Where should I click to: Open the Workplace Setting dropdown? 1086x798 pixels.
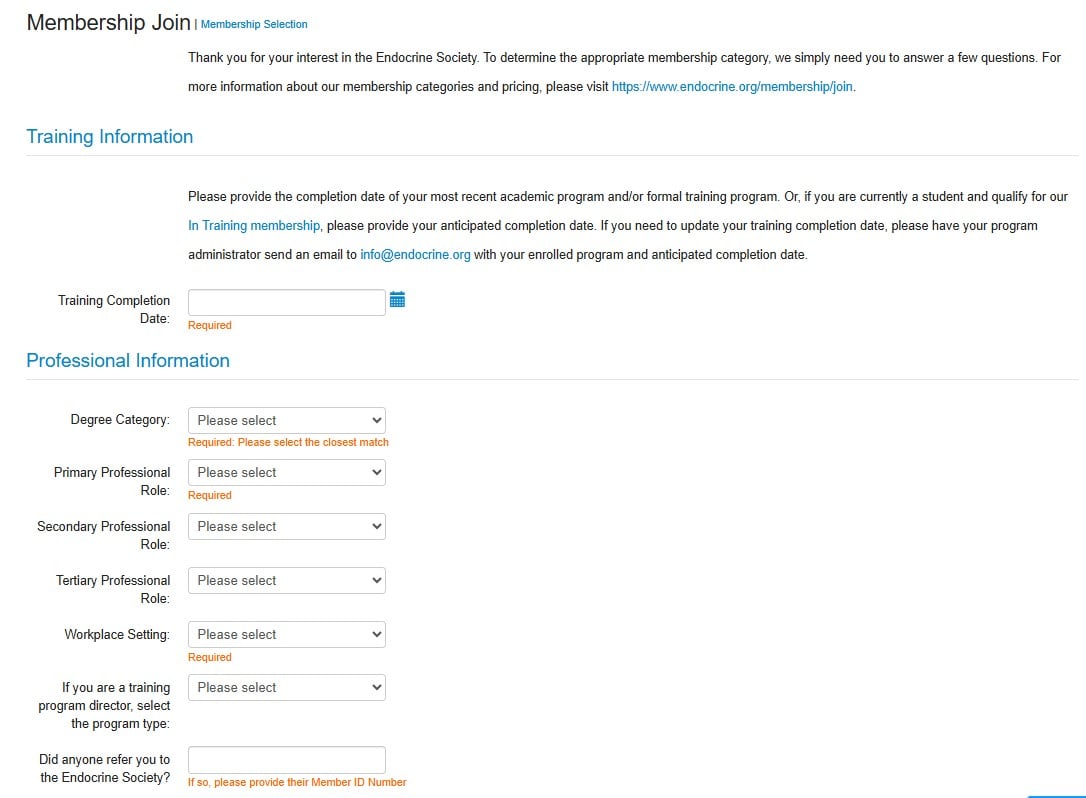(x=286, y=634)
